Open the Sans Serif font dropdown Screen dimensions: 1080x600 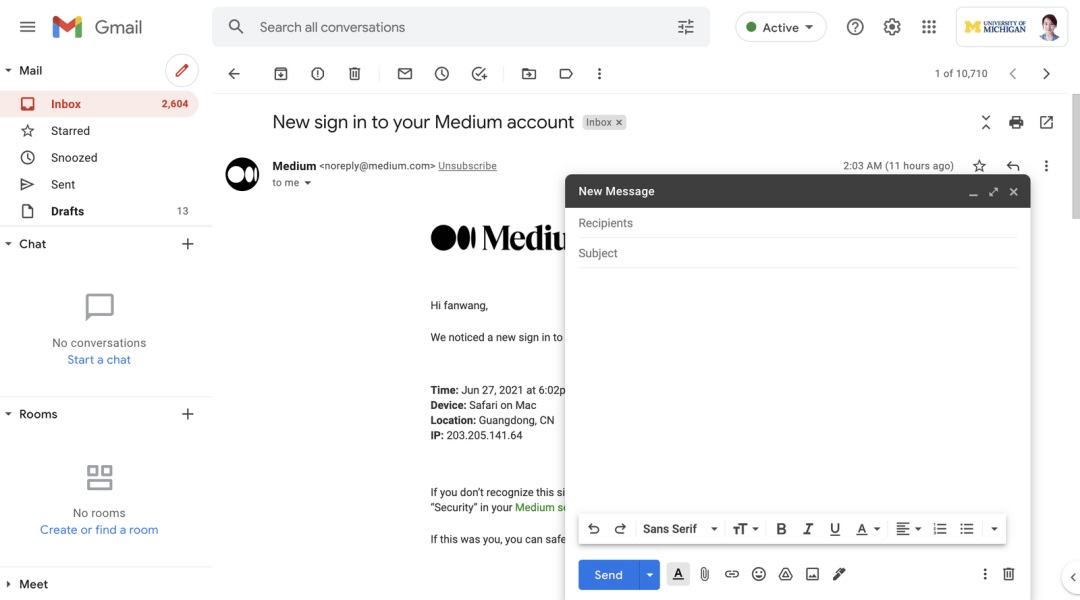(680, 529)
